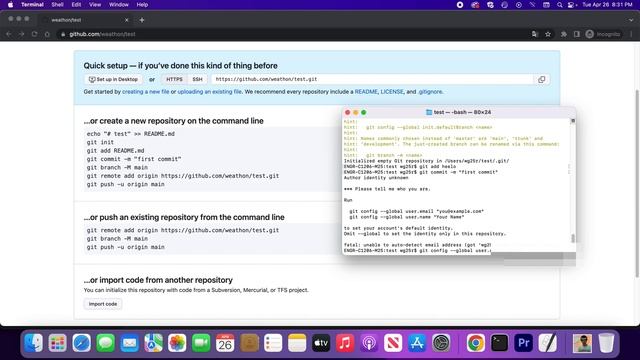Reload the GitHub page
Screen dimensions: 640x360
[34, 34]
